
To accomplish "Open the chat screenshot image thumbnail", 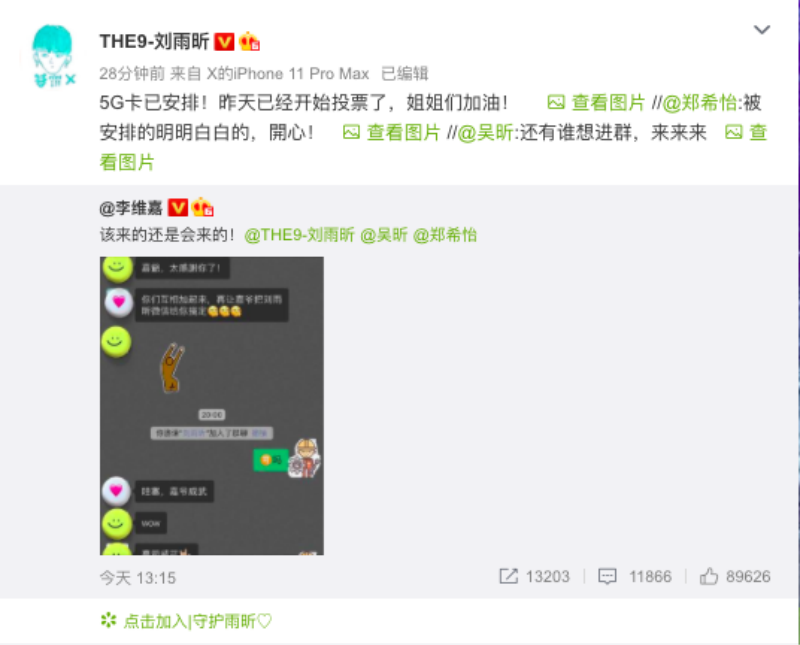I will (x=212, y=406).
